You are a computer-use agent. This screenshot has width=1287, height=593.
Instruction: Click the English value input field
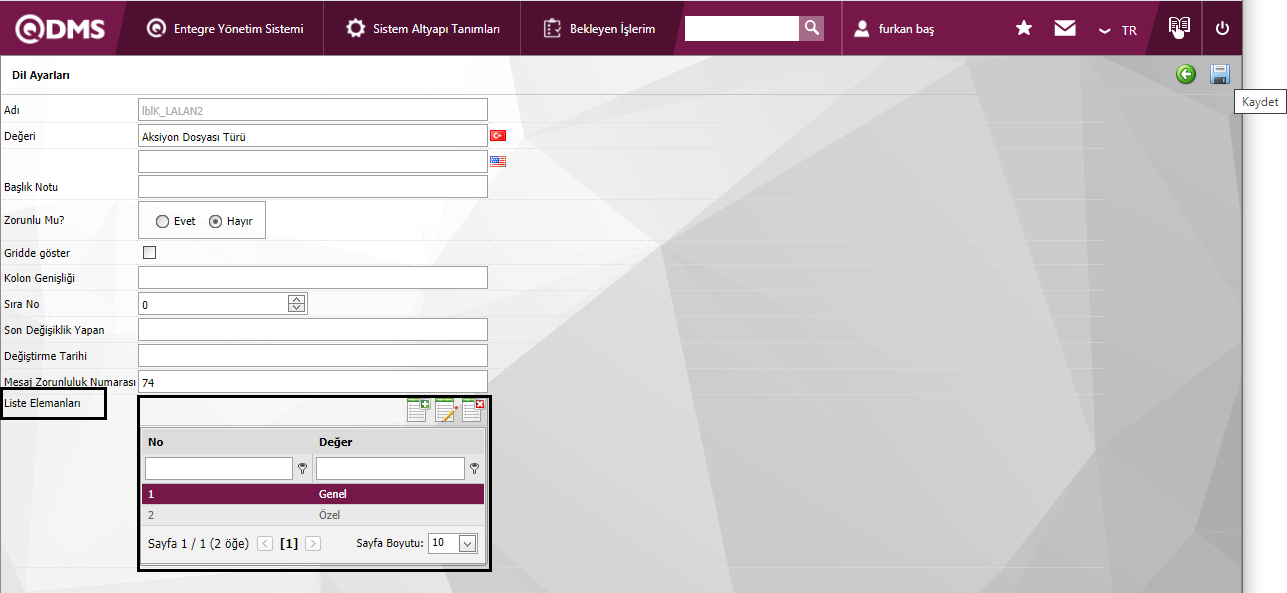coord(313,161)
